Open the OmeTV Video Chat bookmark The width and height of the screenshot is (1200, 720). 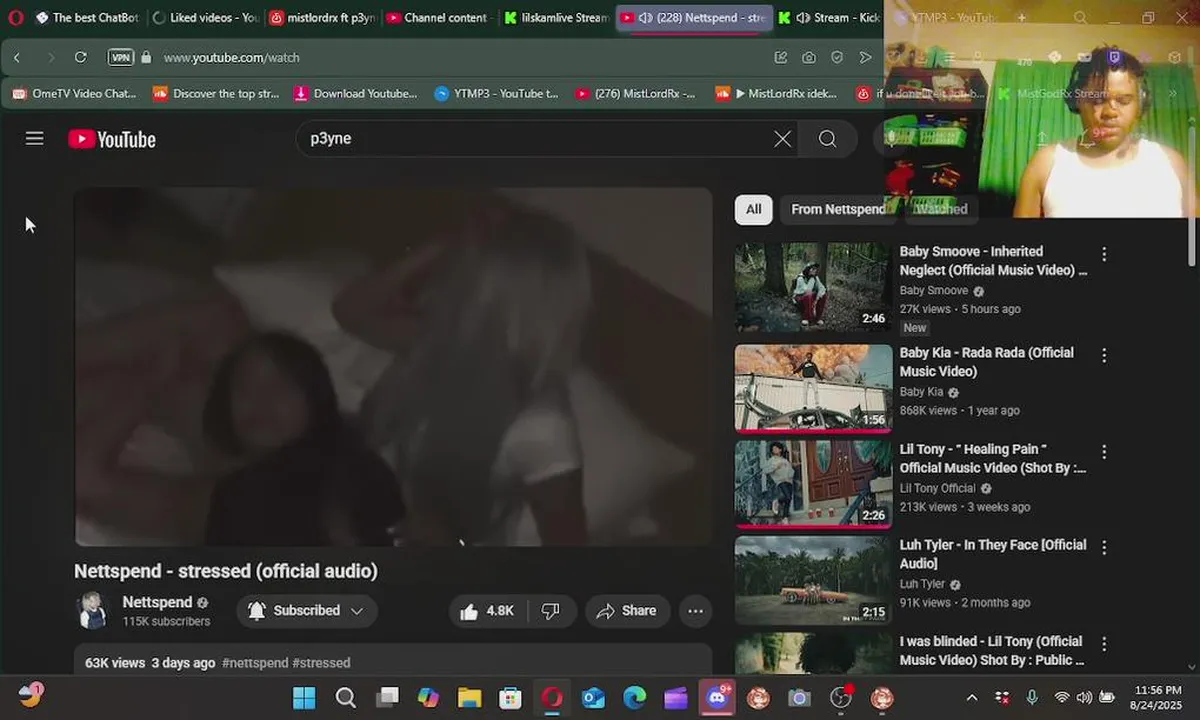74,94
